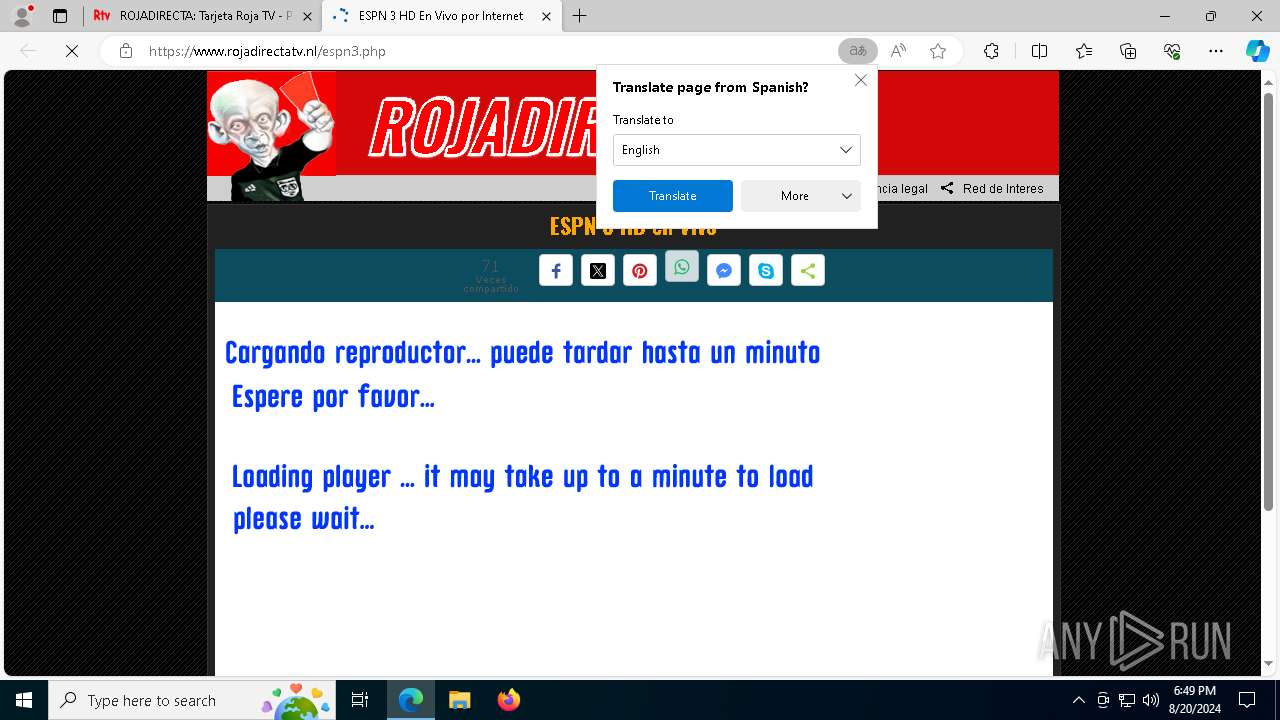The height and width of the screenshot is (720, 1280).
Task: Show hidden system tray icons
Action: (1078, 700)
